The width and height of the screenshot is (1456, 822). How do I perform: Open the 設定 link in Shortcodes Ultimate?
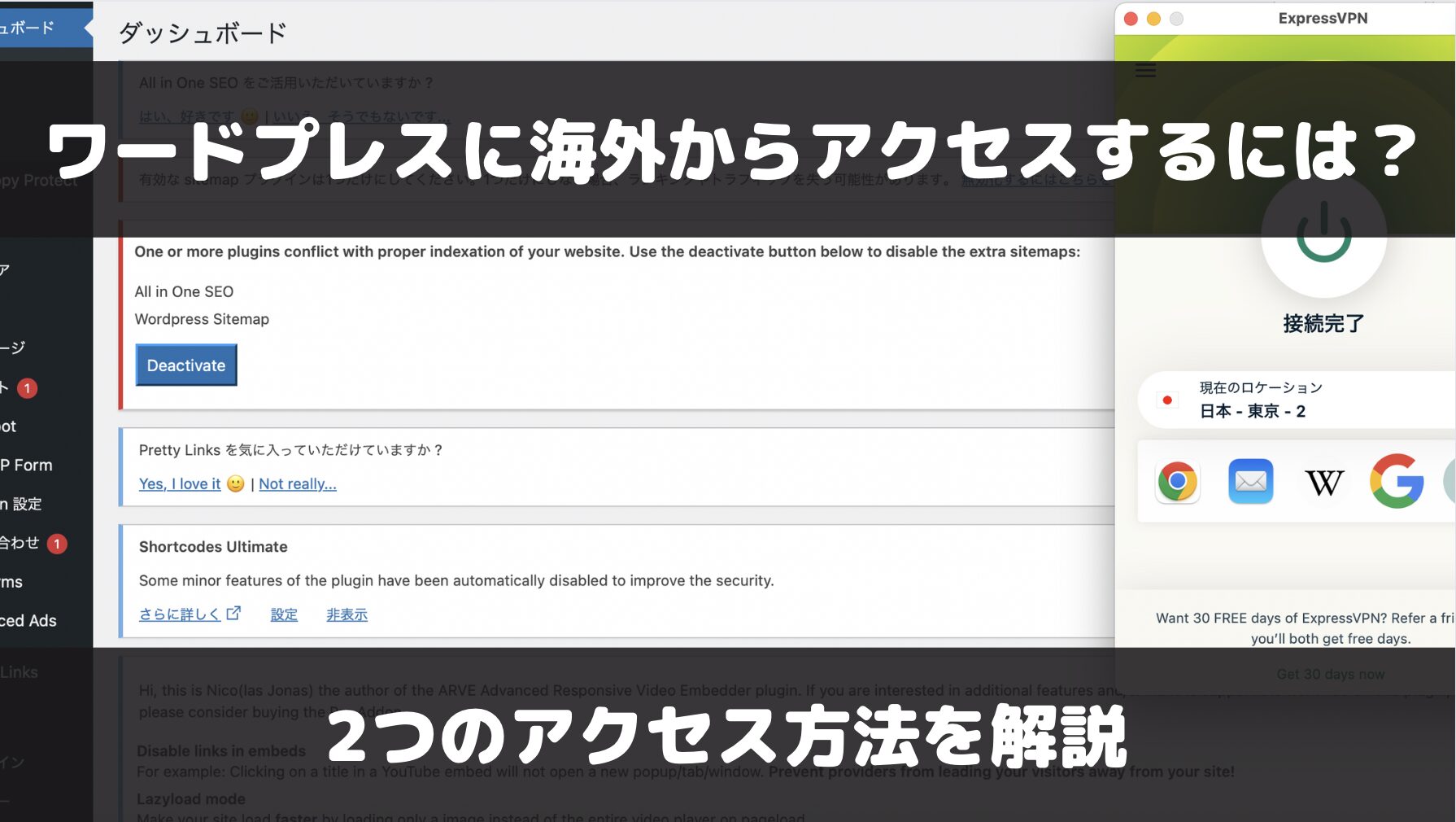[x=284, y=614]
